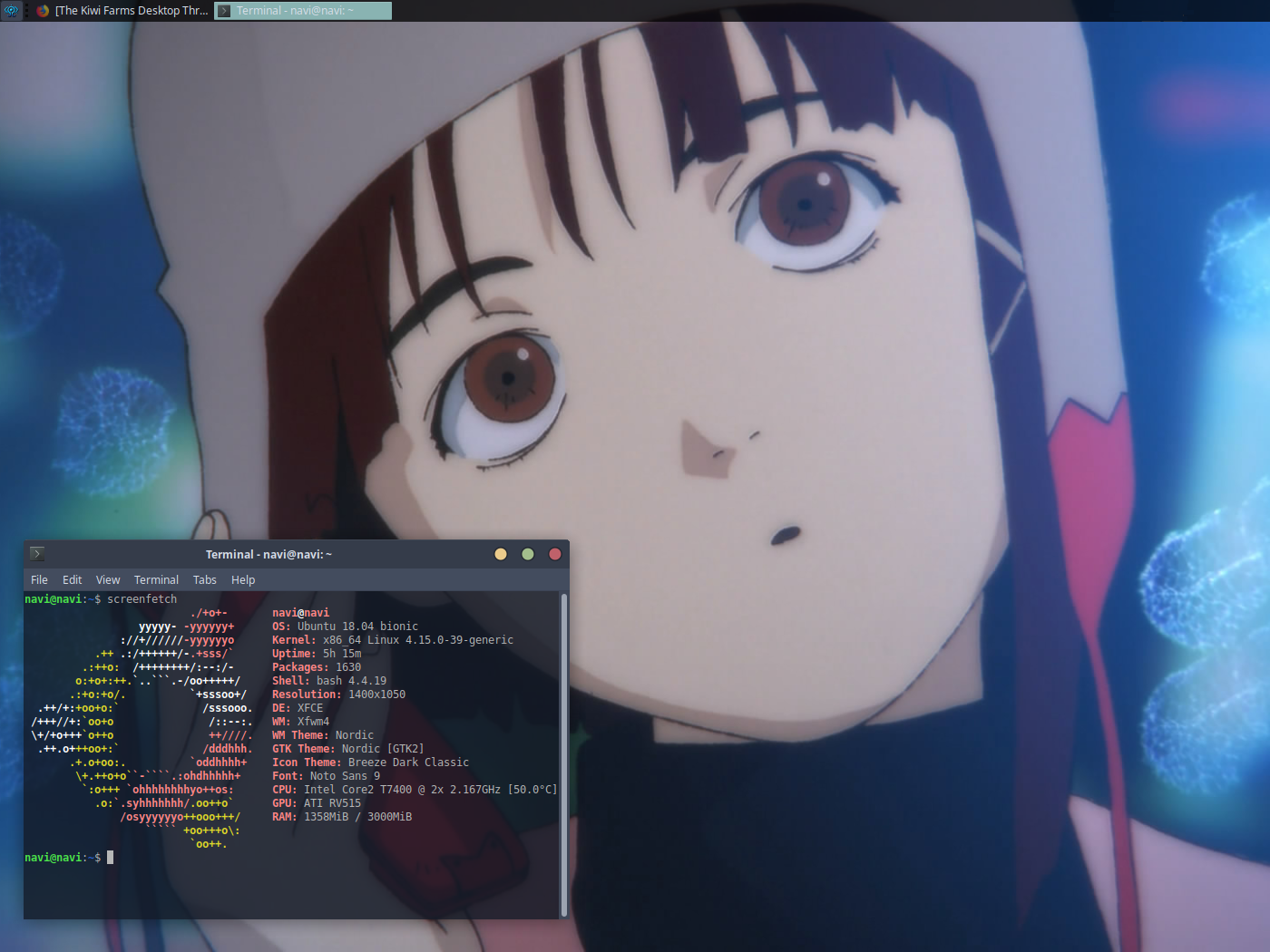Maximize the Terminal using the green circle button
Screen dimensions: 1270x952
pos(528,554)
